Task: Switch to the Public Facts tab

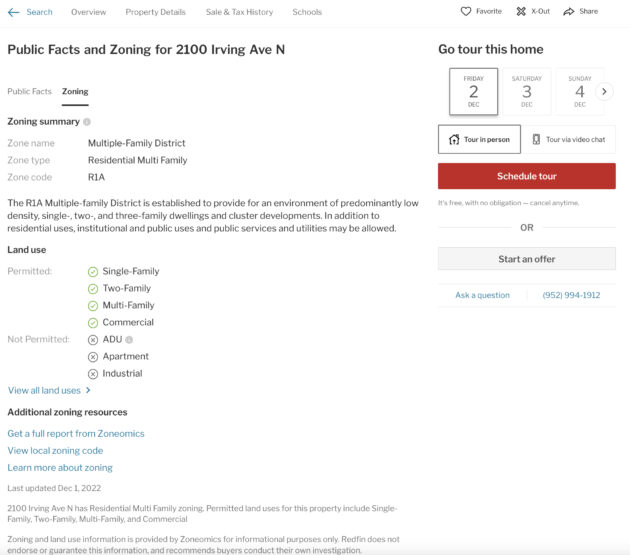Action: pyautogui.click(x=29, y=92)
